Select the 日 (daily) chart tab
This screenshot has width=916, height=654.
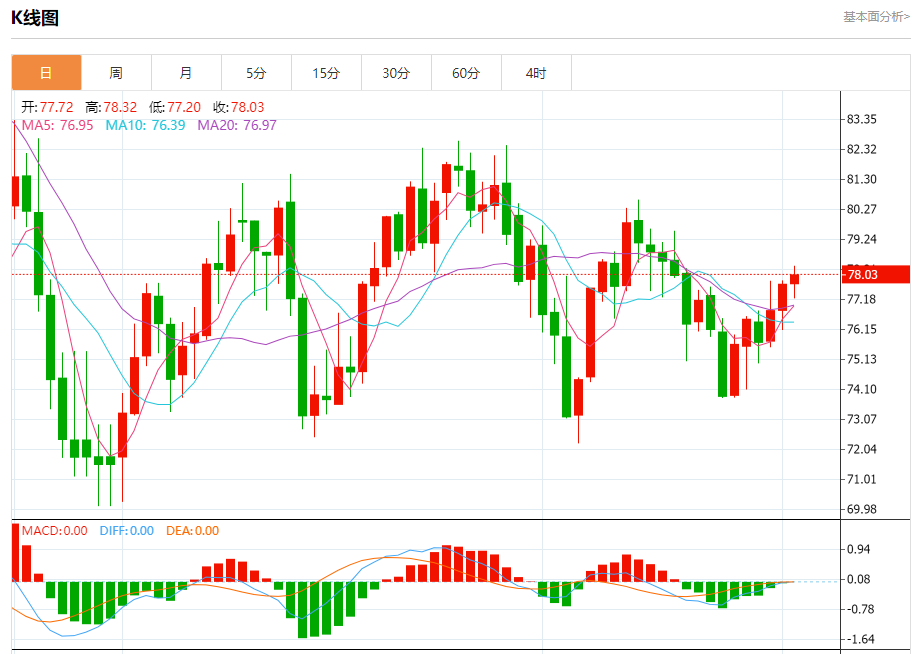(x=46, y=73)
